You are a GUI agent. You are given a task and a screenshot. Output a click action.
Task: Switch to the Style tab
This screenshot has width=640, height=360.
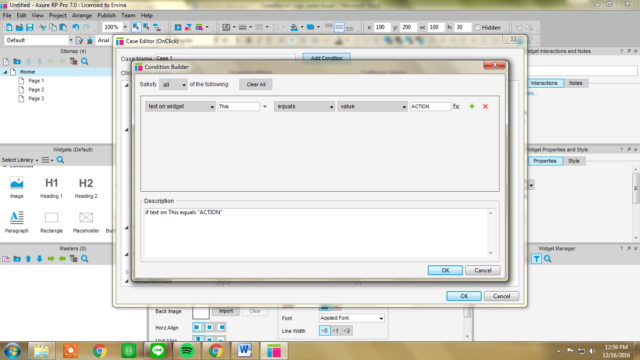coord(574,161)
